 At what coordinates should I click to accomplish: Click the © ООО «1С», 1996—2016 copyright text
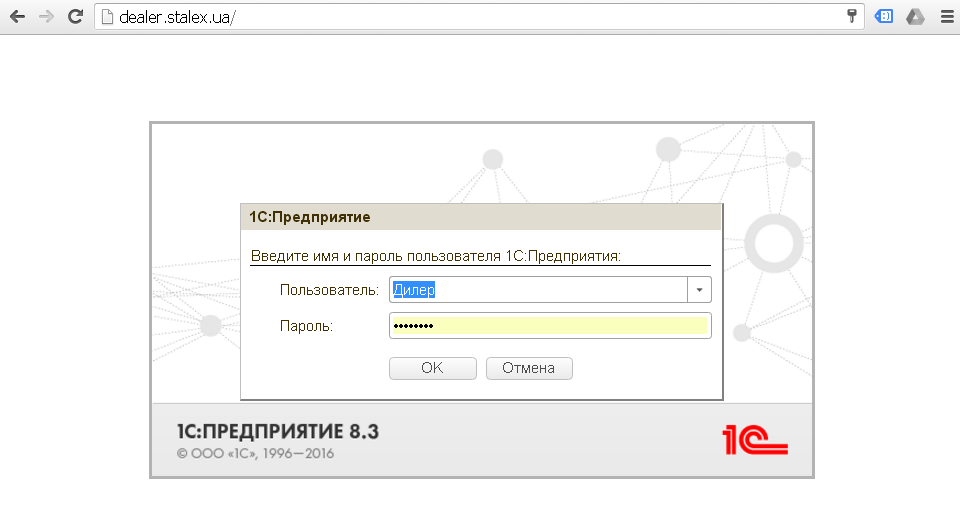click(255, 454)
